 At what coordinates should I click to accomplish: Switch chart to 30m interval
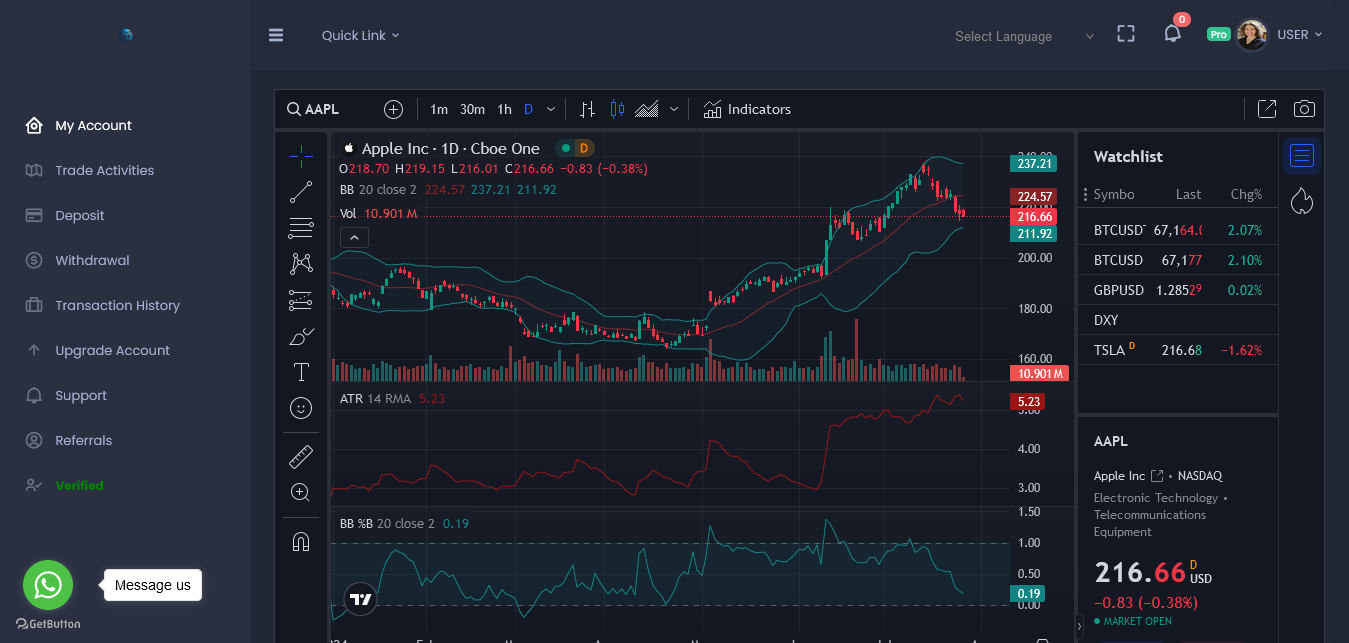coord(472,109)
